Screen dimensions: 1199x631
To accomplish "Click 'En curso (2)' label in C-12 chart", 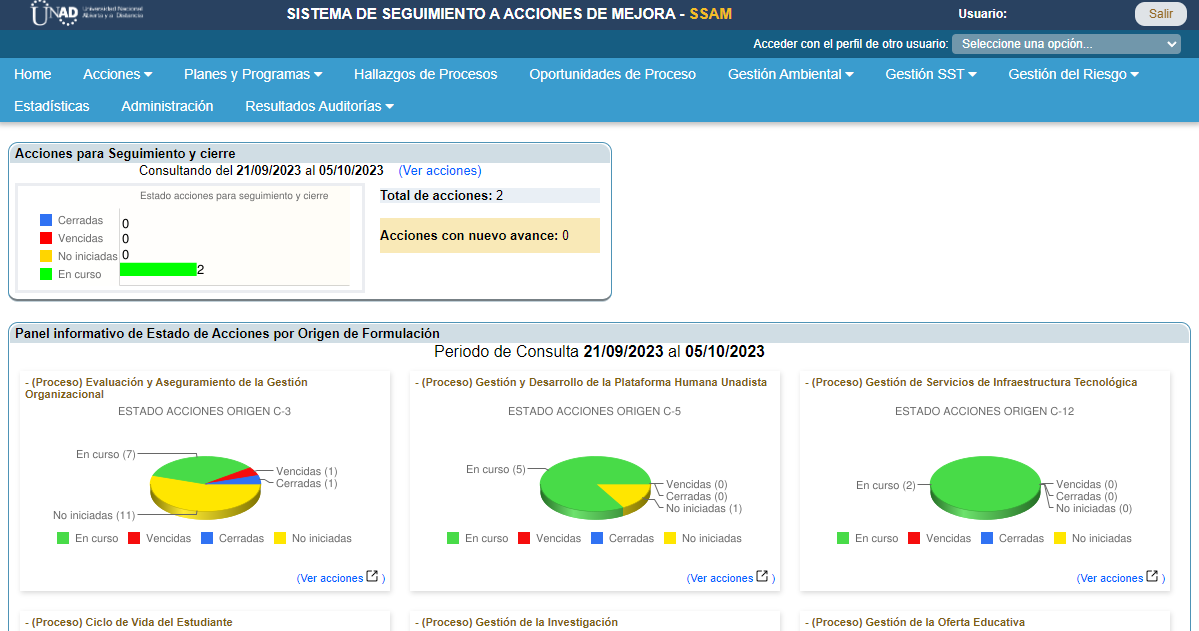I will tap(885, 486).
